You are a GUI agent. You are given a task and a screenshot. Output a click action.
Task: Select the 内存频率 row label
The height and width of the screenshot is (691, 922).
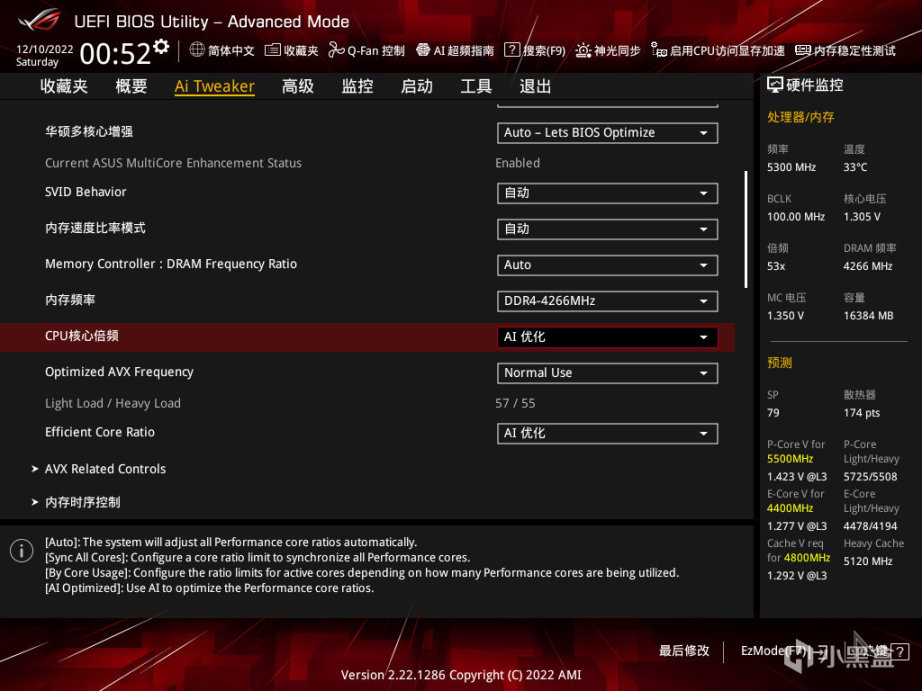pyautogui.click(x=70, y=300)
